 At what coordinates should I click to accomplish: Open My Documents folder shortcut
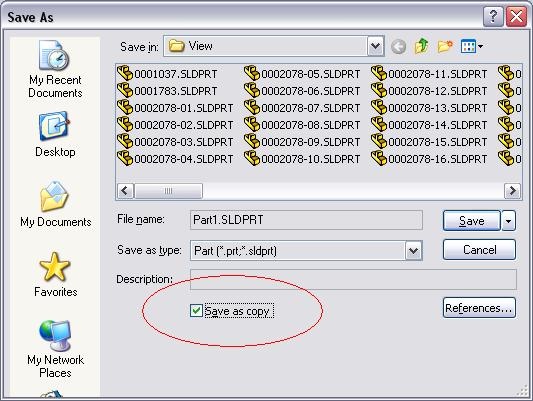coord(55,204)
